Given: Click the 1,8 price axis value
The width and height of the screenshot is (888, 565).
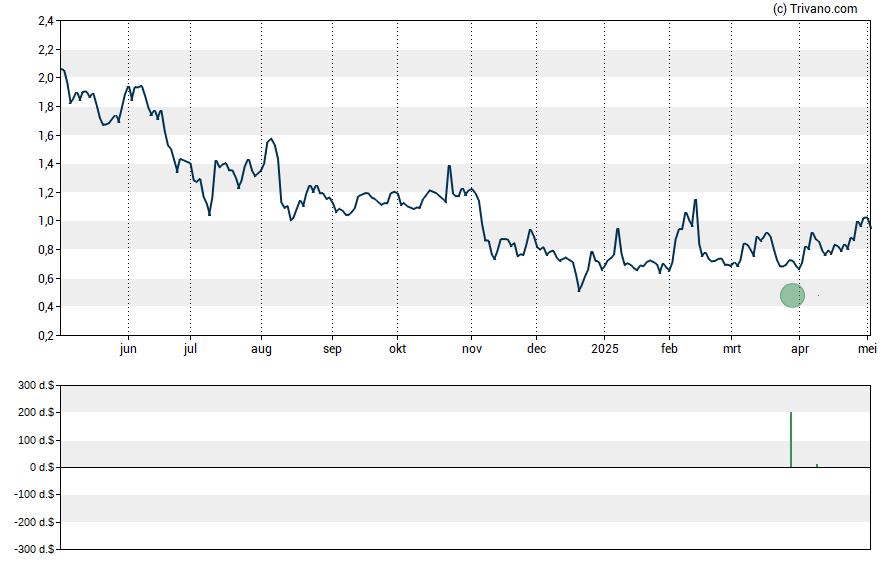Looking at the screenshot, I should pyautogui.click(x=46, y=106).
